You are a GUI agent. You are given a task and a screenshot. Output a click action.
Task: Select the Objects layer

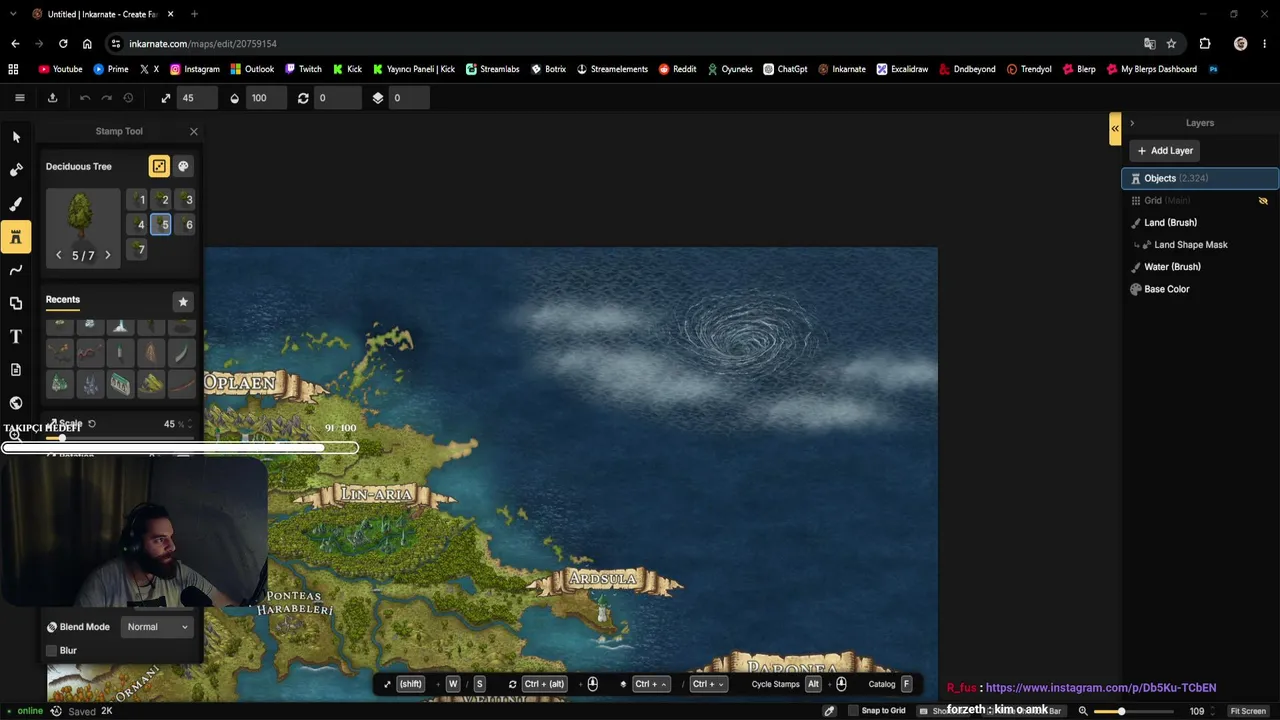point(1200,178)
